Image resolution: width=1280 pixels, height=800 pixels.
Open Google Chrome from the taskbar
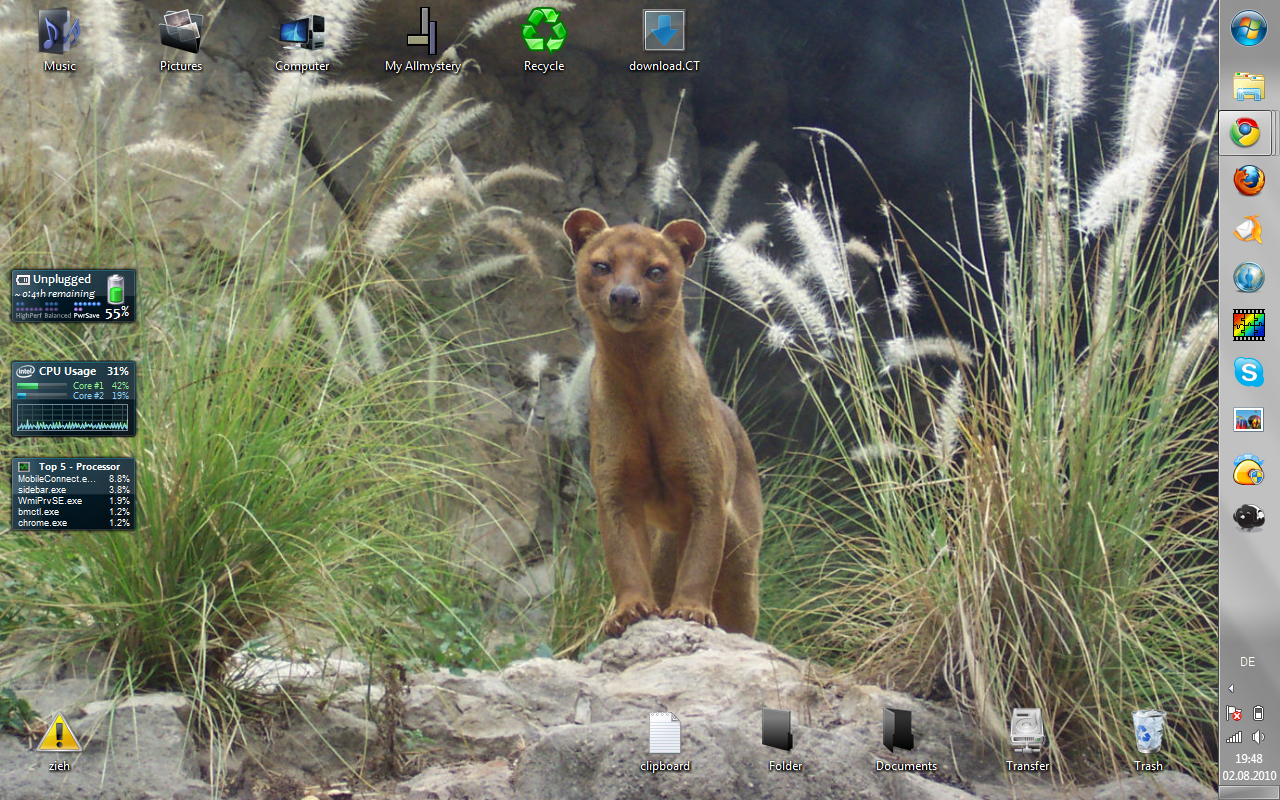coord(1246,133)
